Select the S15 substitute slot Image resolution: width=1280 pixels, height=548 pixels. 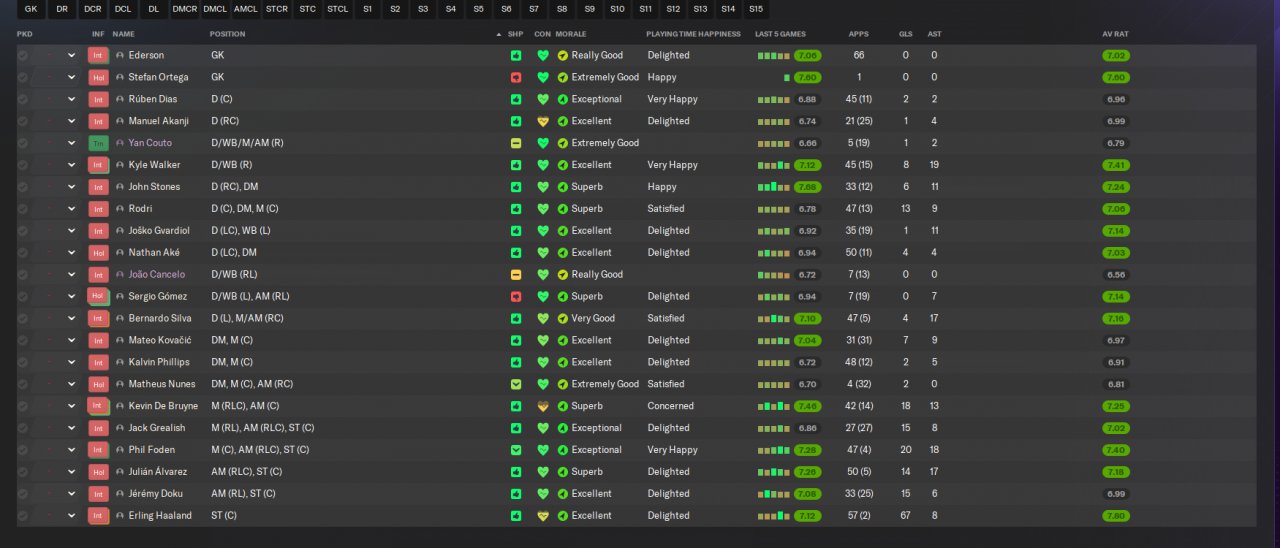[x=756, y=9]
